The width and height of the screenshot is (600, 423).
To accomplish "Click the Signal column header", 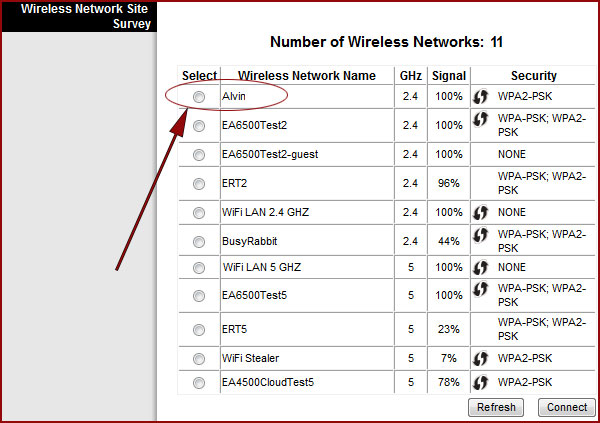I will (x=448, y=76).
